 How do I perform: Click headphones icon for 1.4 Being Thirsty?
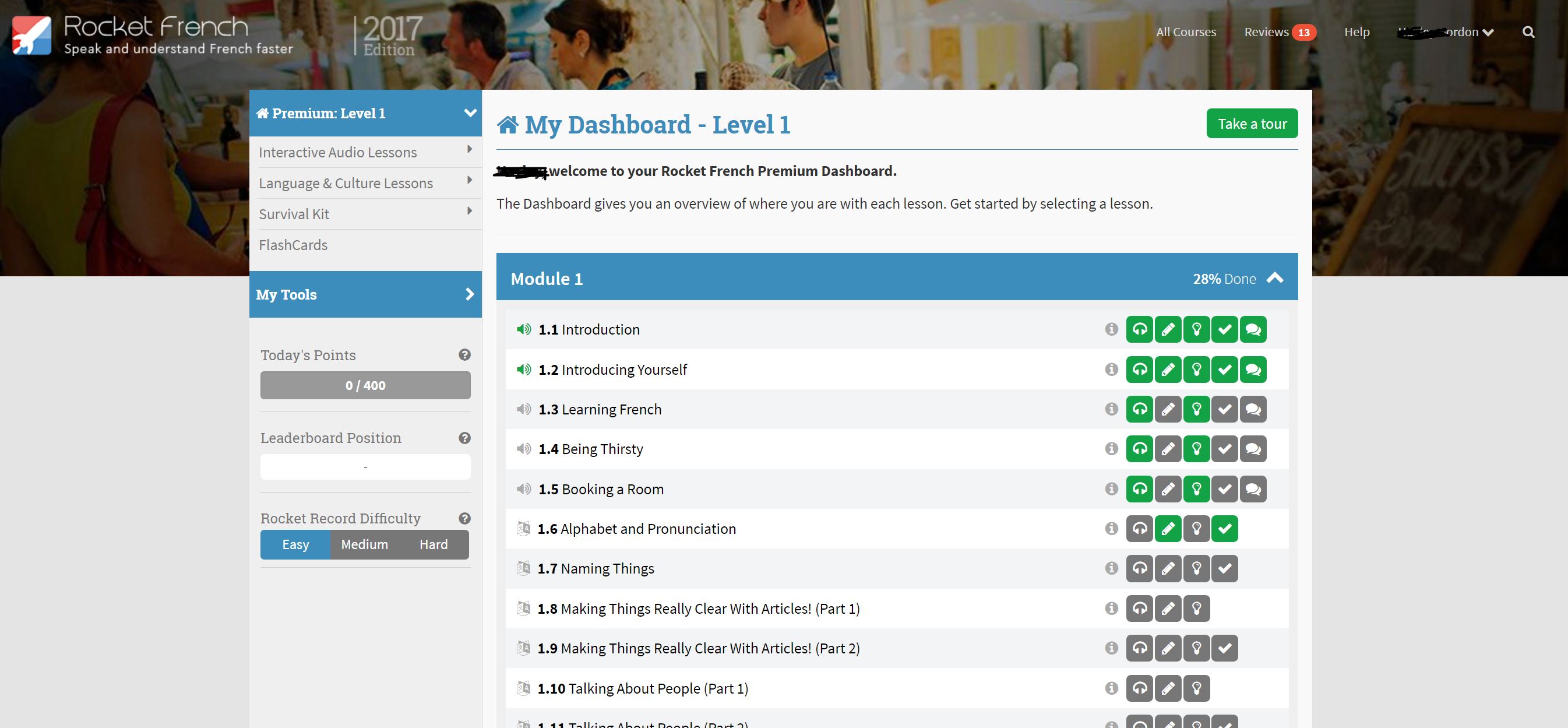pos(1140,449)
